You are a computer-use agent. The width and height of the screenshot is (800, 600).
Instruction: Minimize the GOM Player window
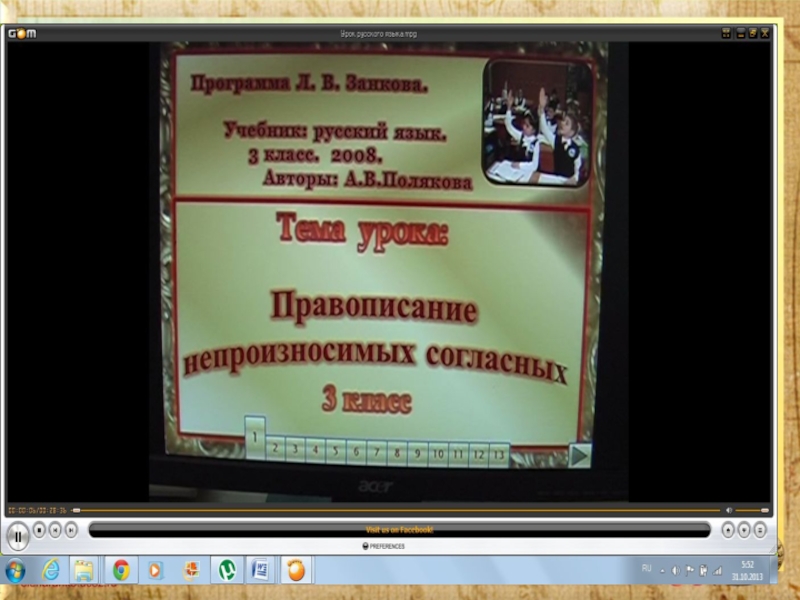(740, 34)
